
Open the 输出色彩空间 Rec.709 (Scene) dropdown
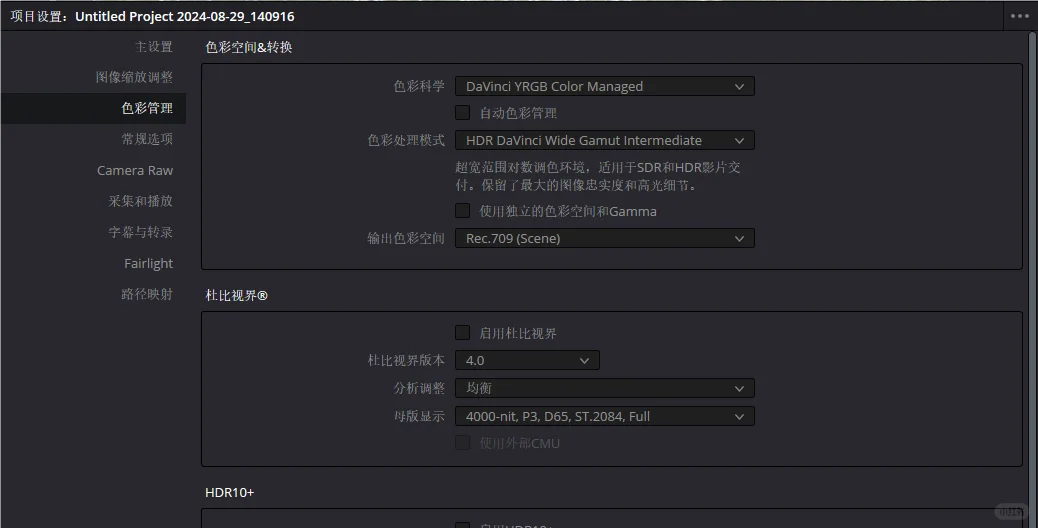coord(604,238)
